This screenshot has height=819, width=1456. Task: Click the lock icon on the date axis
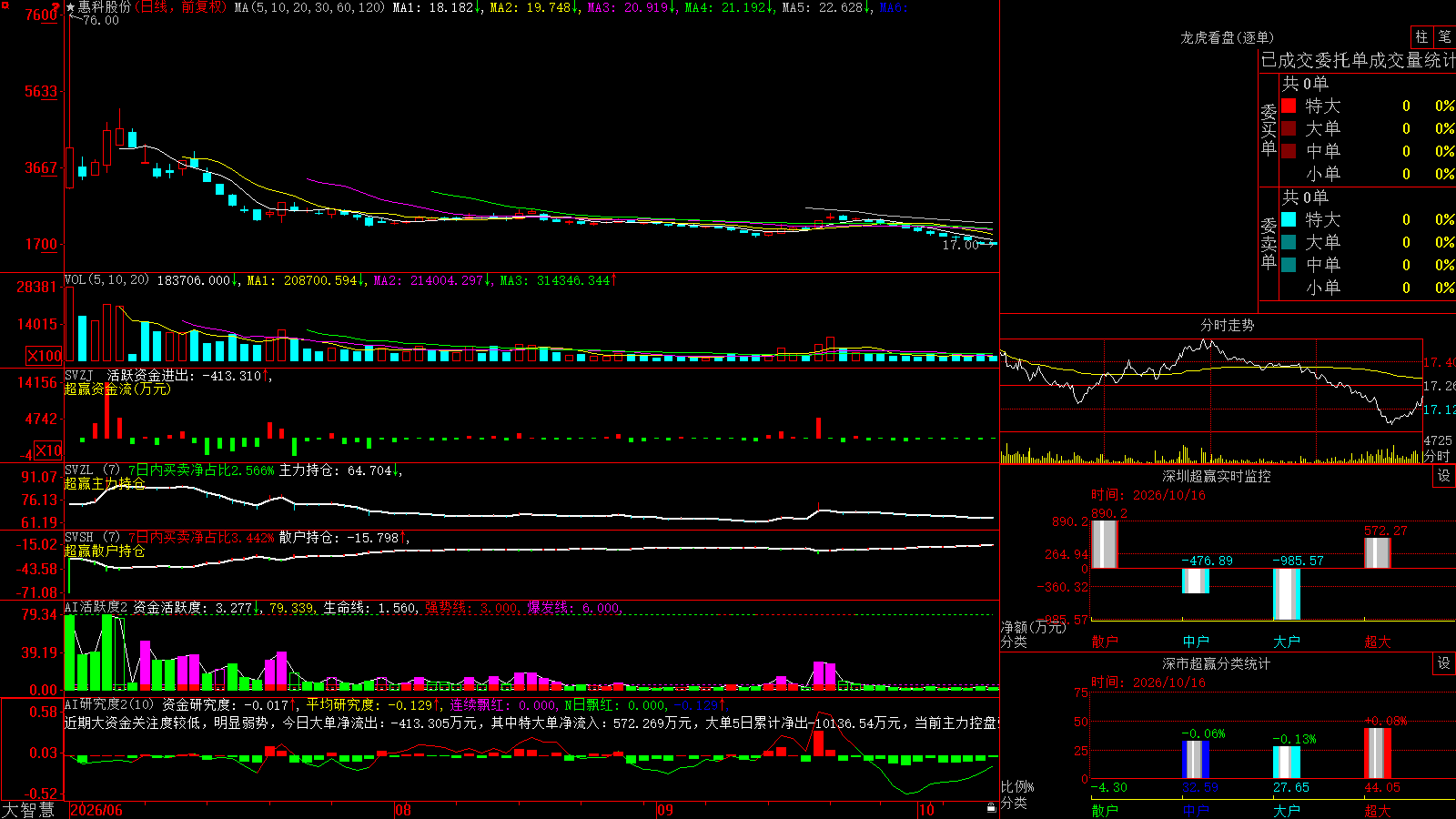click(x=991, y=808)
